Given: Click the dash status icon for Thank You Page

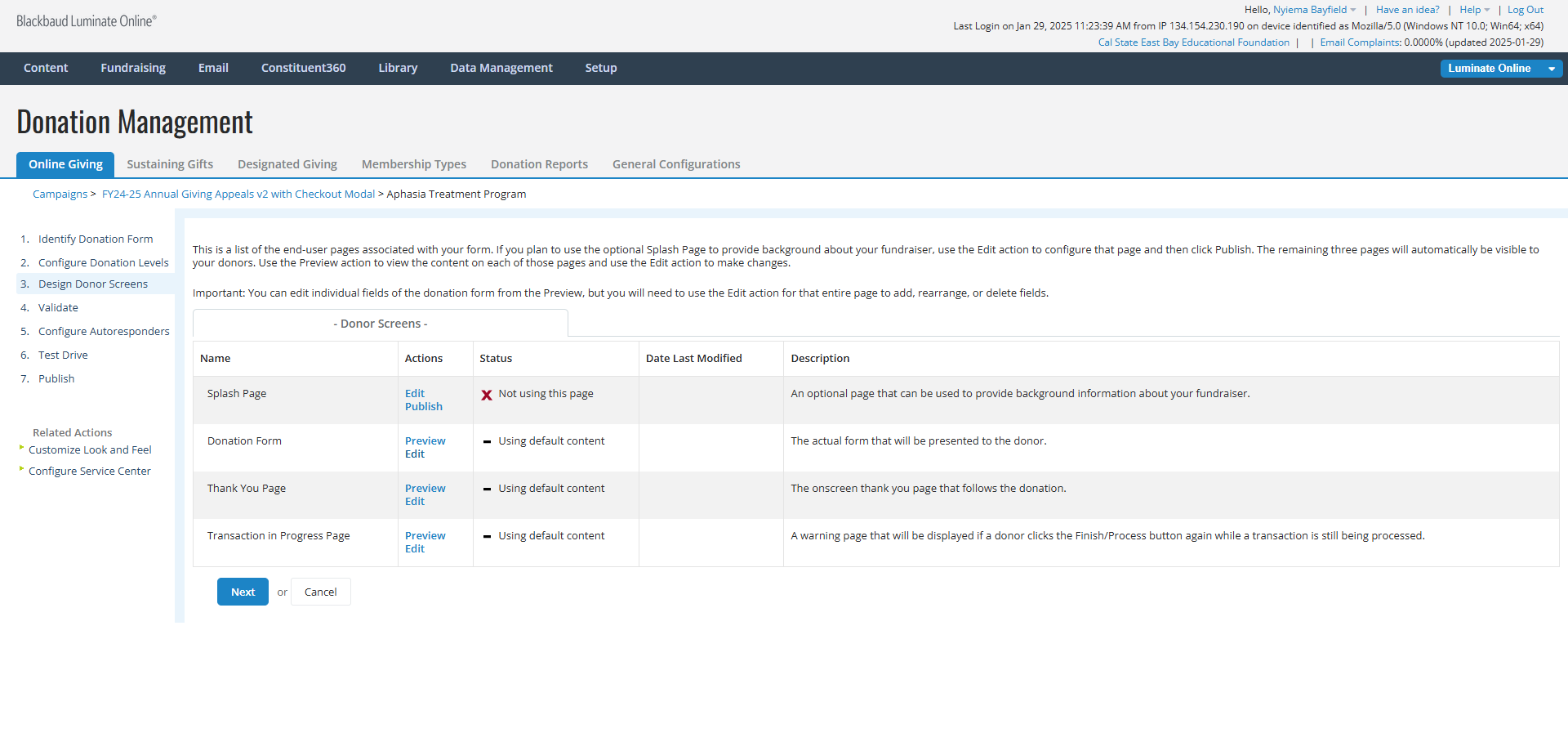Looking at the screenshot, I should click(x=487, y=489).
